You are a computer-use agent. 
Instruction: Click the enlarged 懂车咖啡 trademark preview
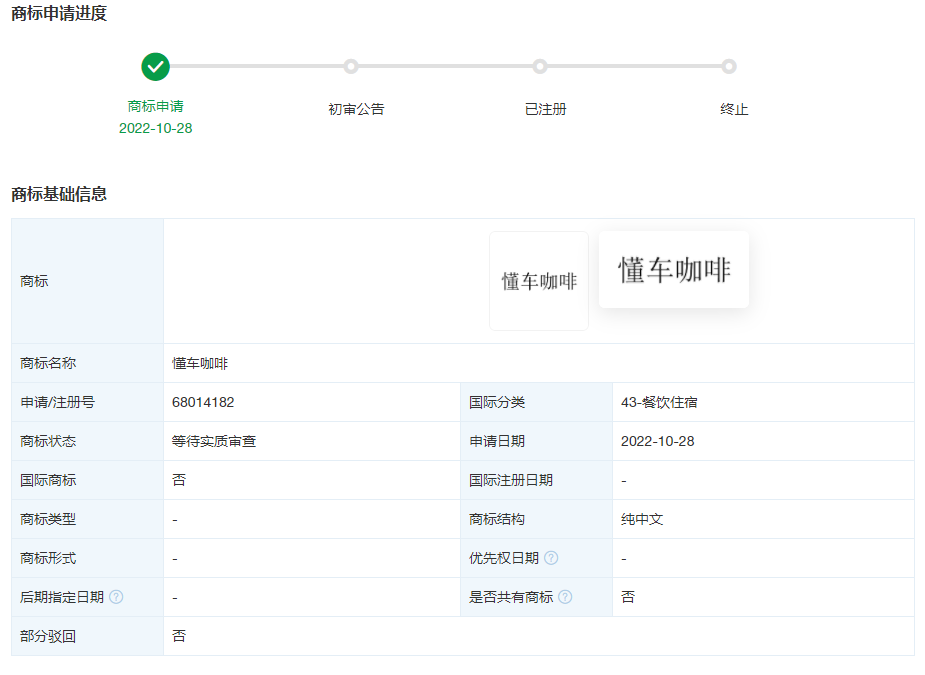(x=674, y=270)
